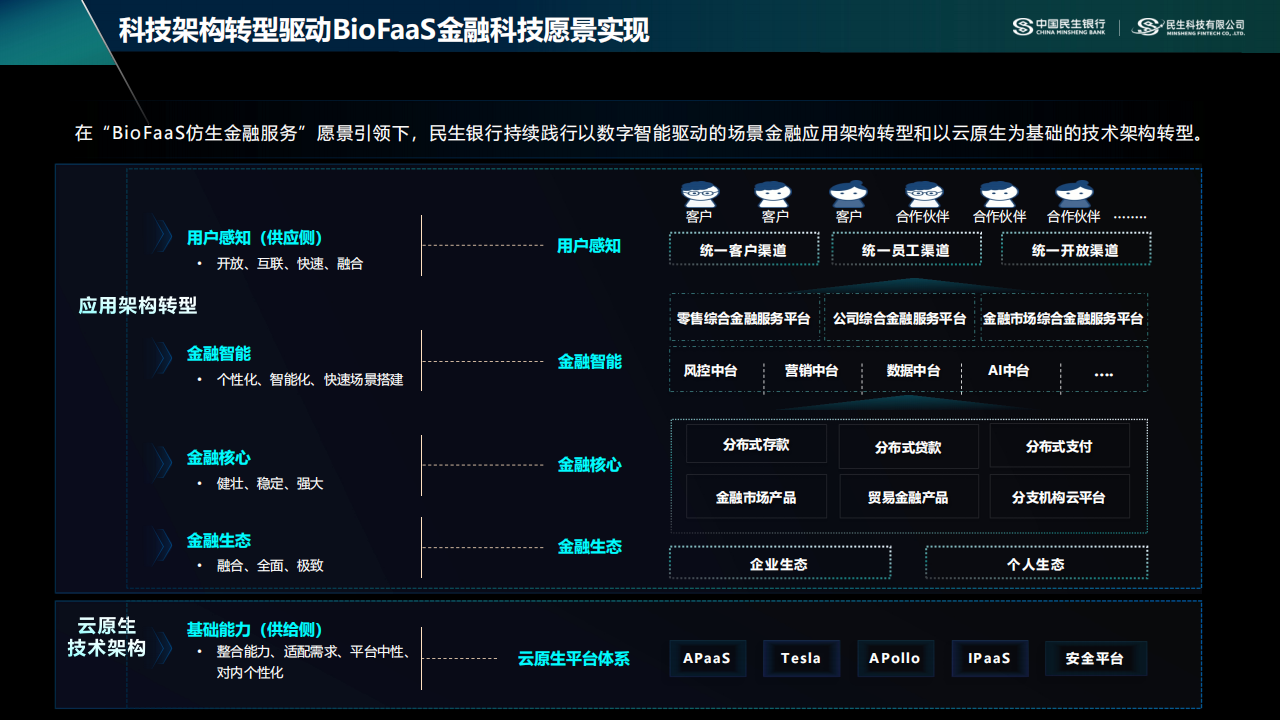Click the chevron arrow beside 金融核心 heading
1280x720 pixels.
click(160, 461)
